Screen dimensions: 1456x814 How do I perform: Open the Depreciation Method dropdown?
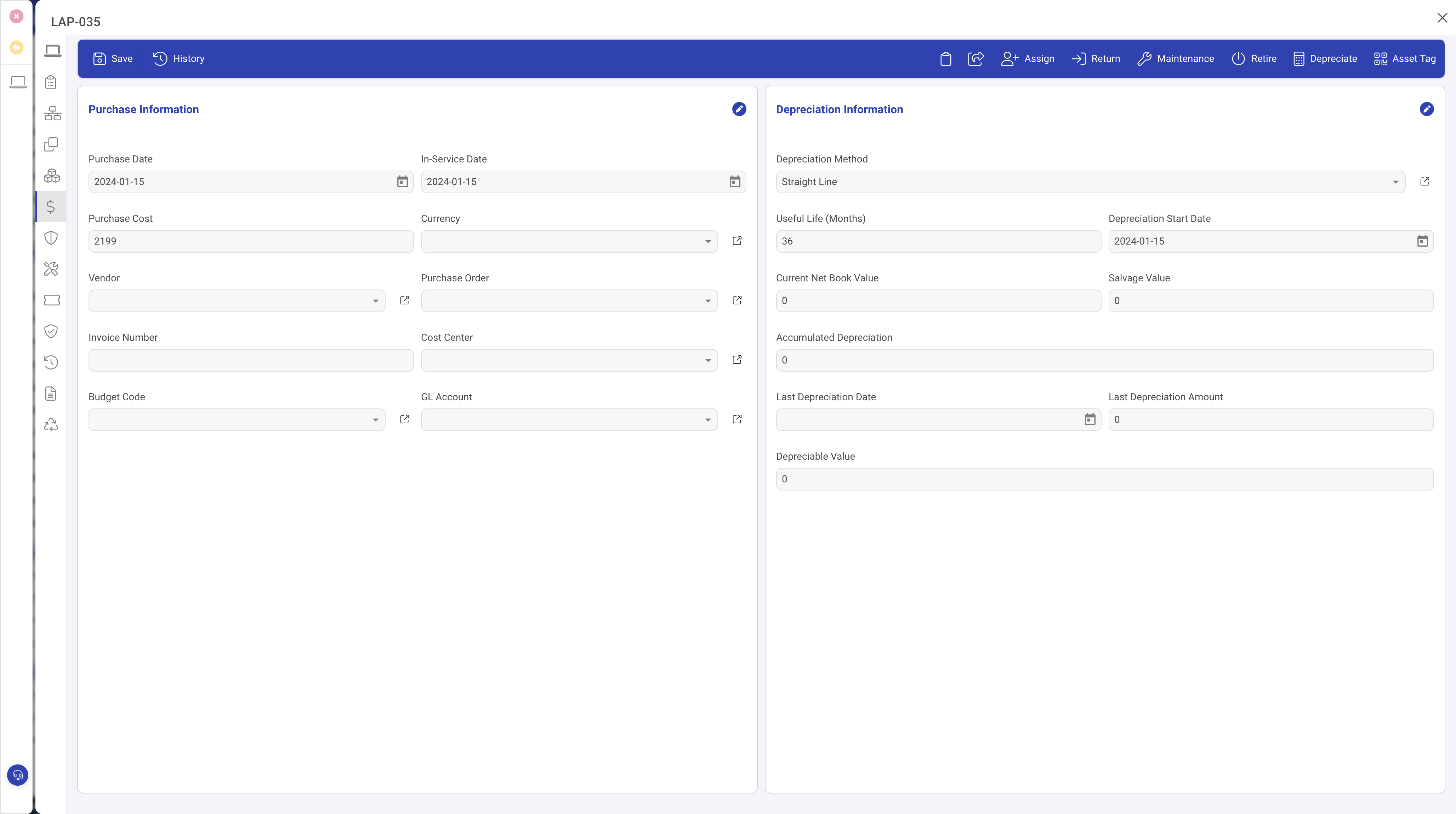[x=1395, y=181]
